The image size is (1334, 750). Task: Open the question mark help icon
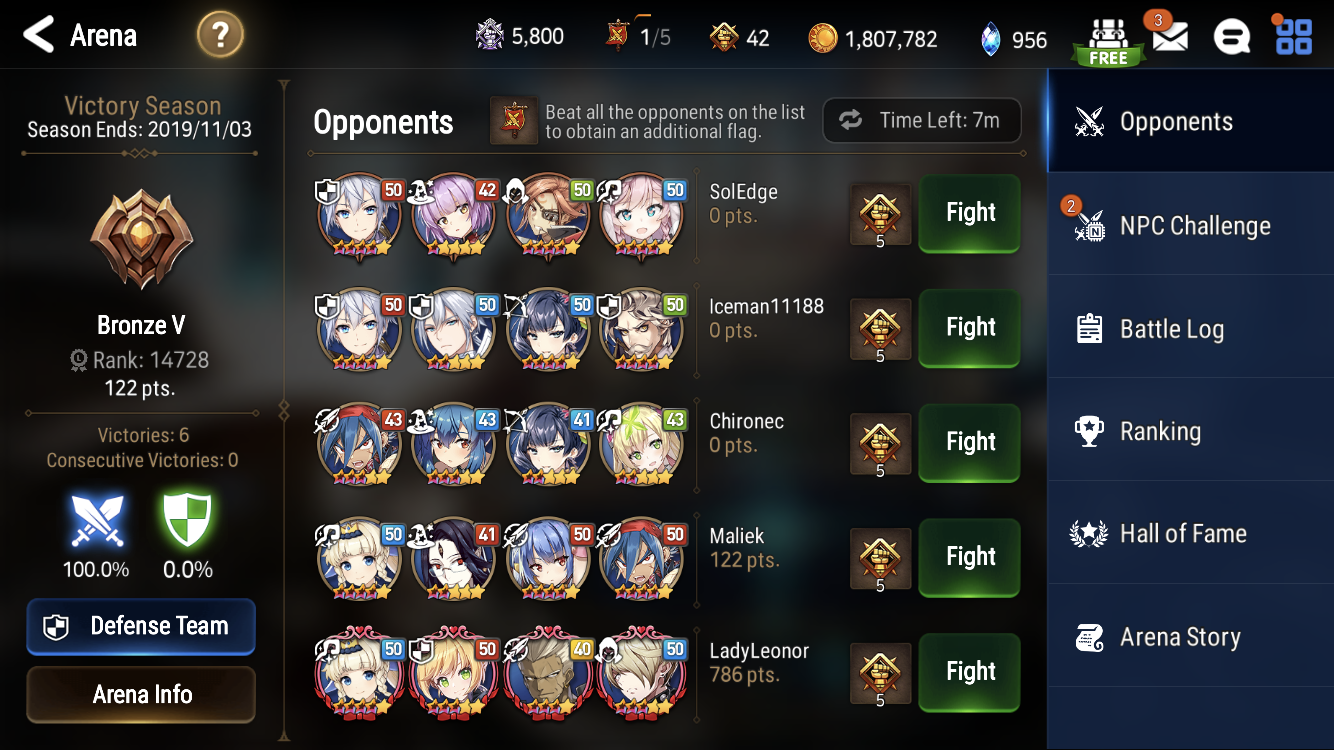pyautogui.click(x=221, y=36)
